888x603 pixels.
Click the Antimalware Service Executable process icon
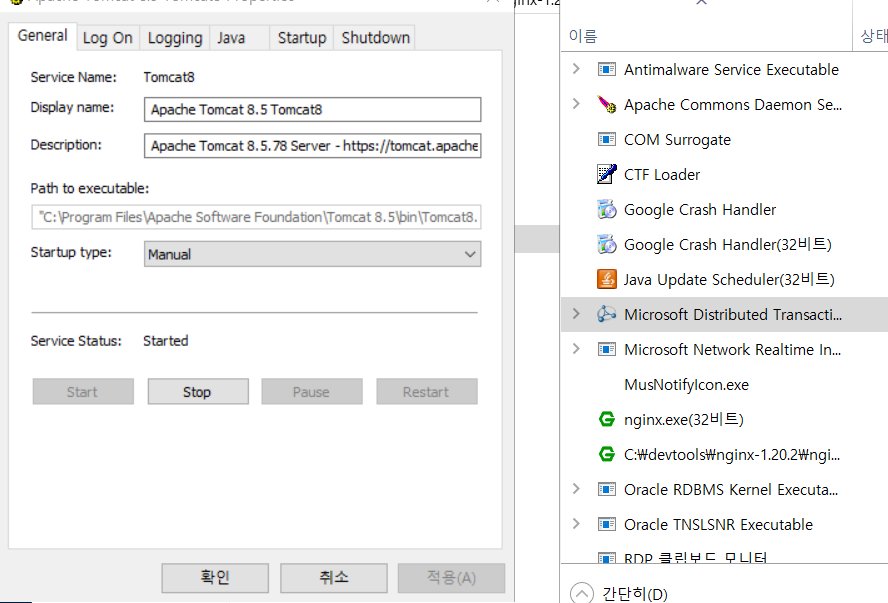(607, 70)
